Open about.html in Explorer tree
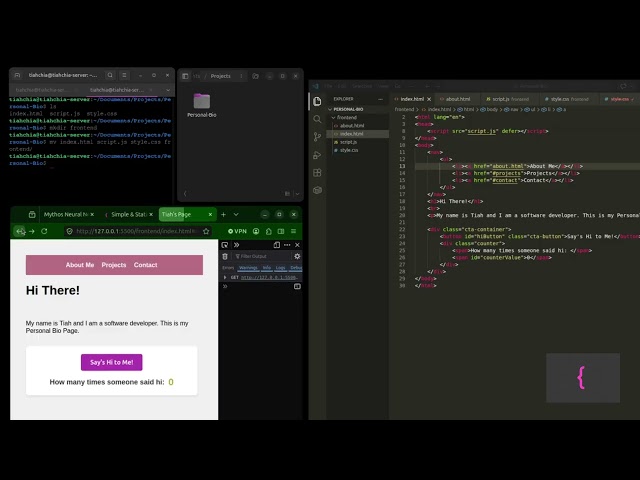This screenshot has height=480, width=640. pyautogui.click(x=352, y=126)
